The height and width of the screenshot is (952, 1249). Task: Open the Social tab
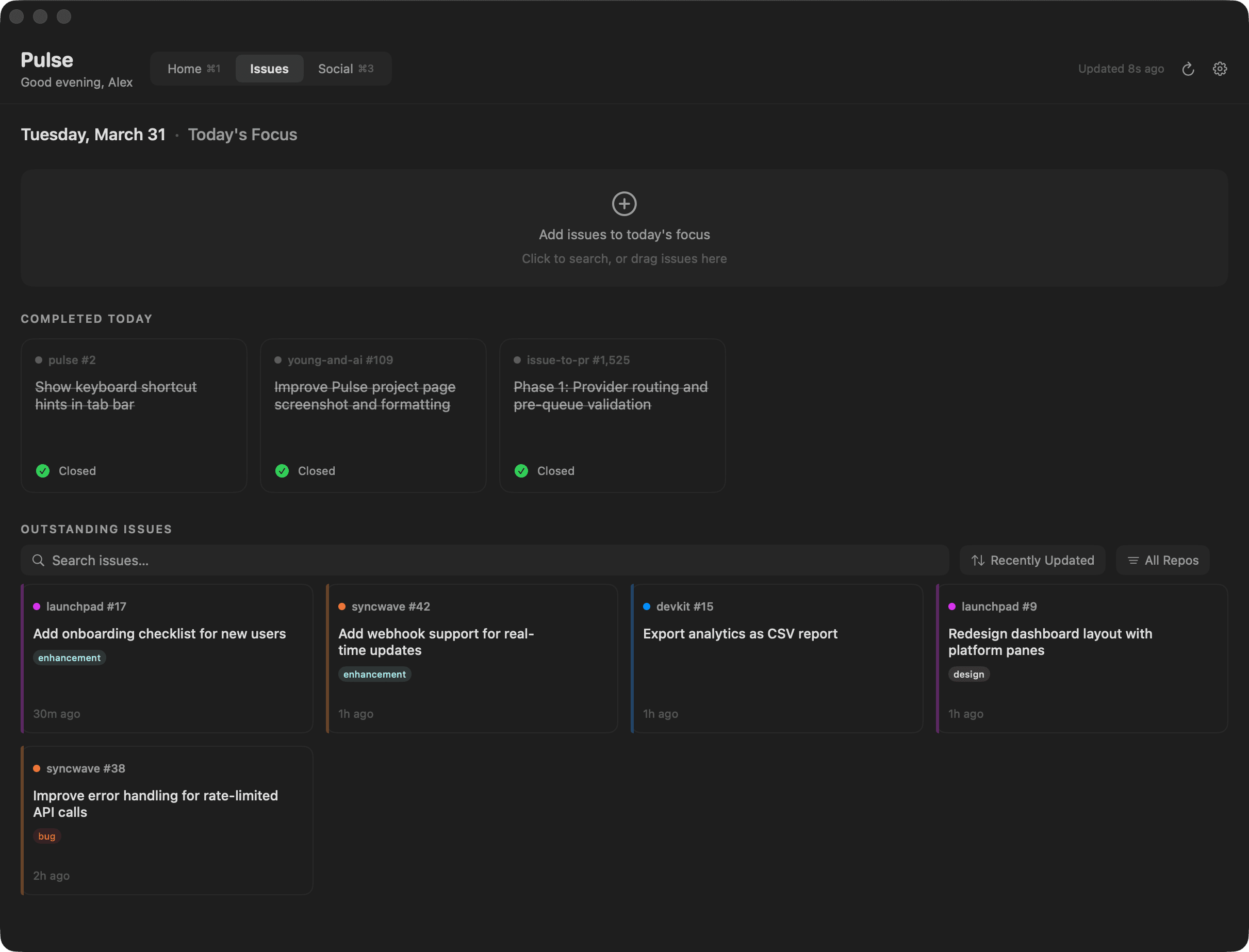point(346,69)
